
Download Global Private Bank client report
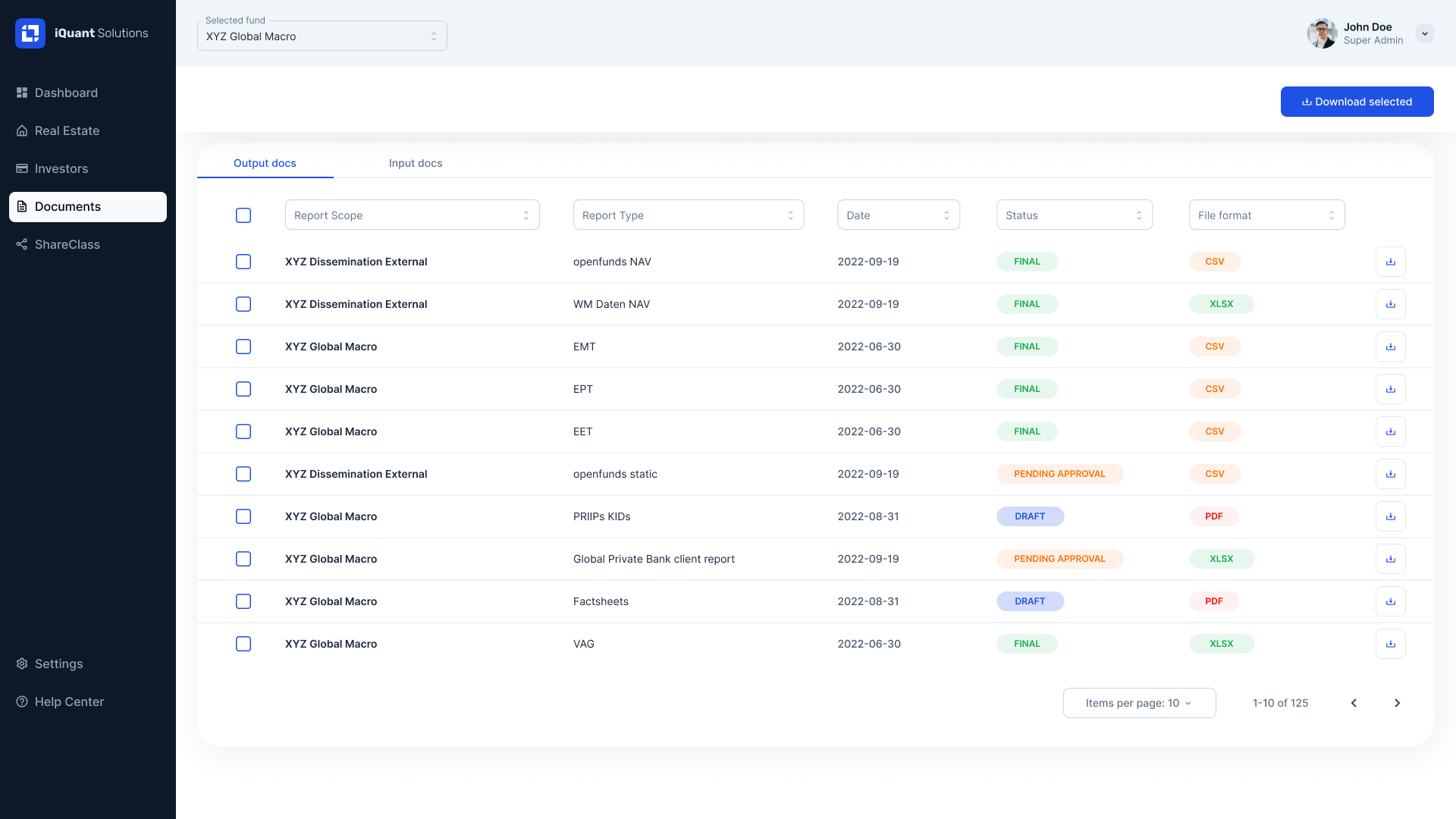click(x=1391, y=559)
